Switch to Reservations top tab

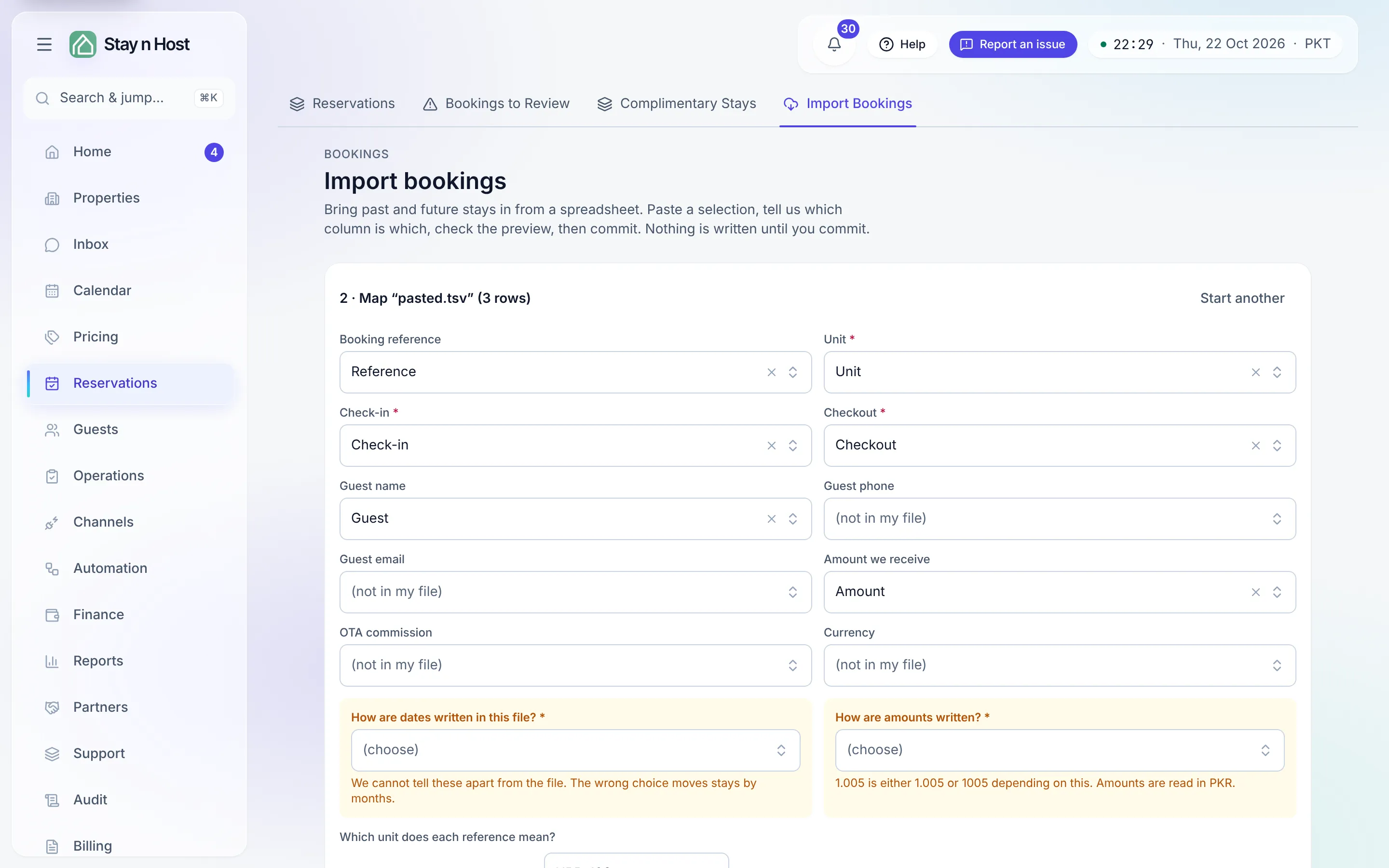[x=342, y=104]
